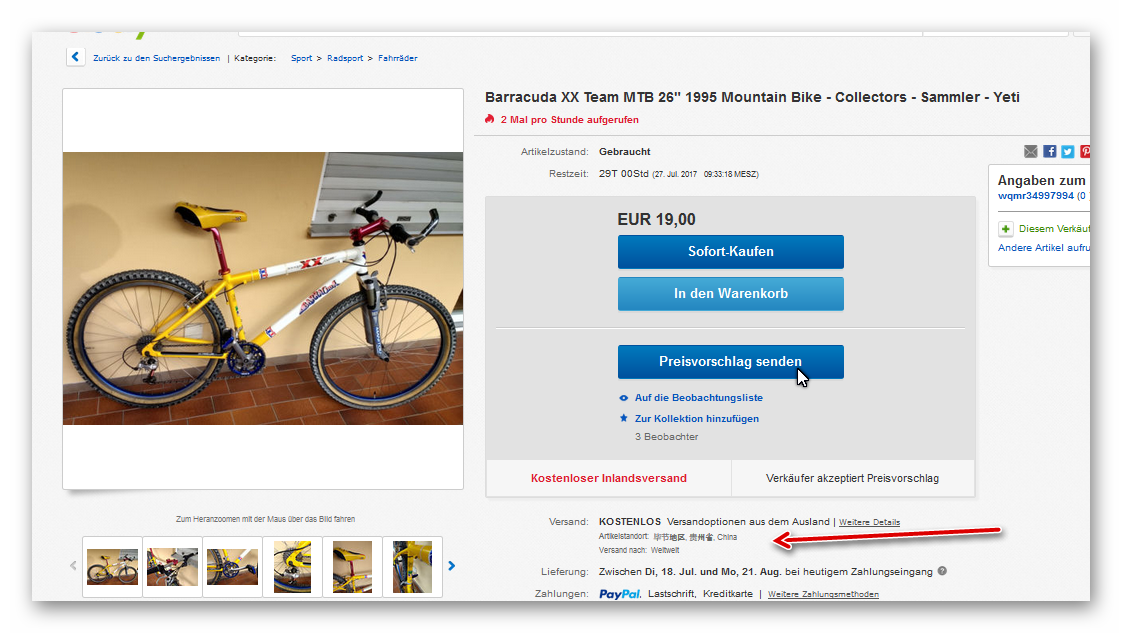Select the yellow saddle thumbnail
The image size is (1122, 633).
pos(352,567)
